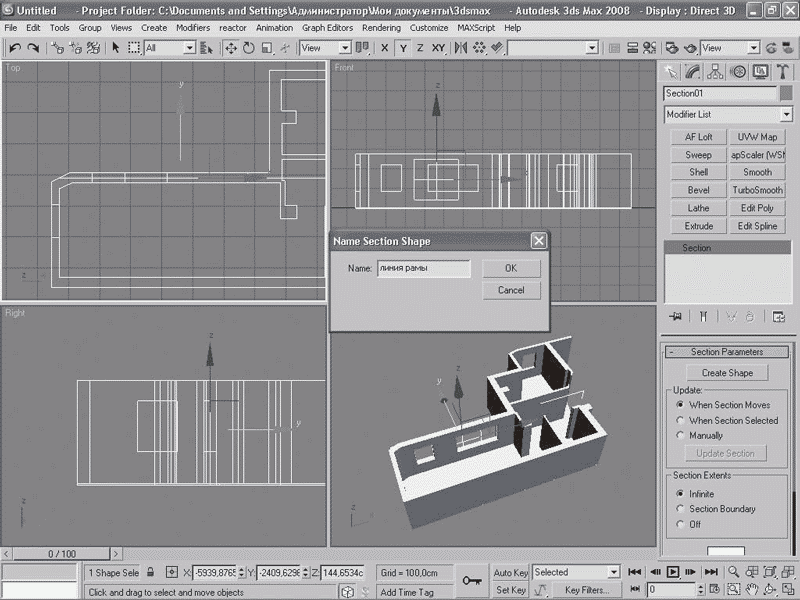Click the Pin Stack icon

[675, 317]
